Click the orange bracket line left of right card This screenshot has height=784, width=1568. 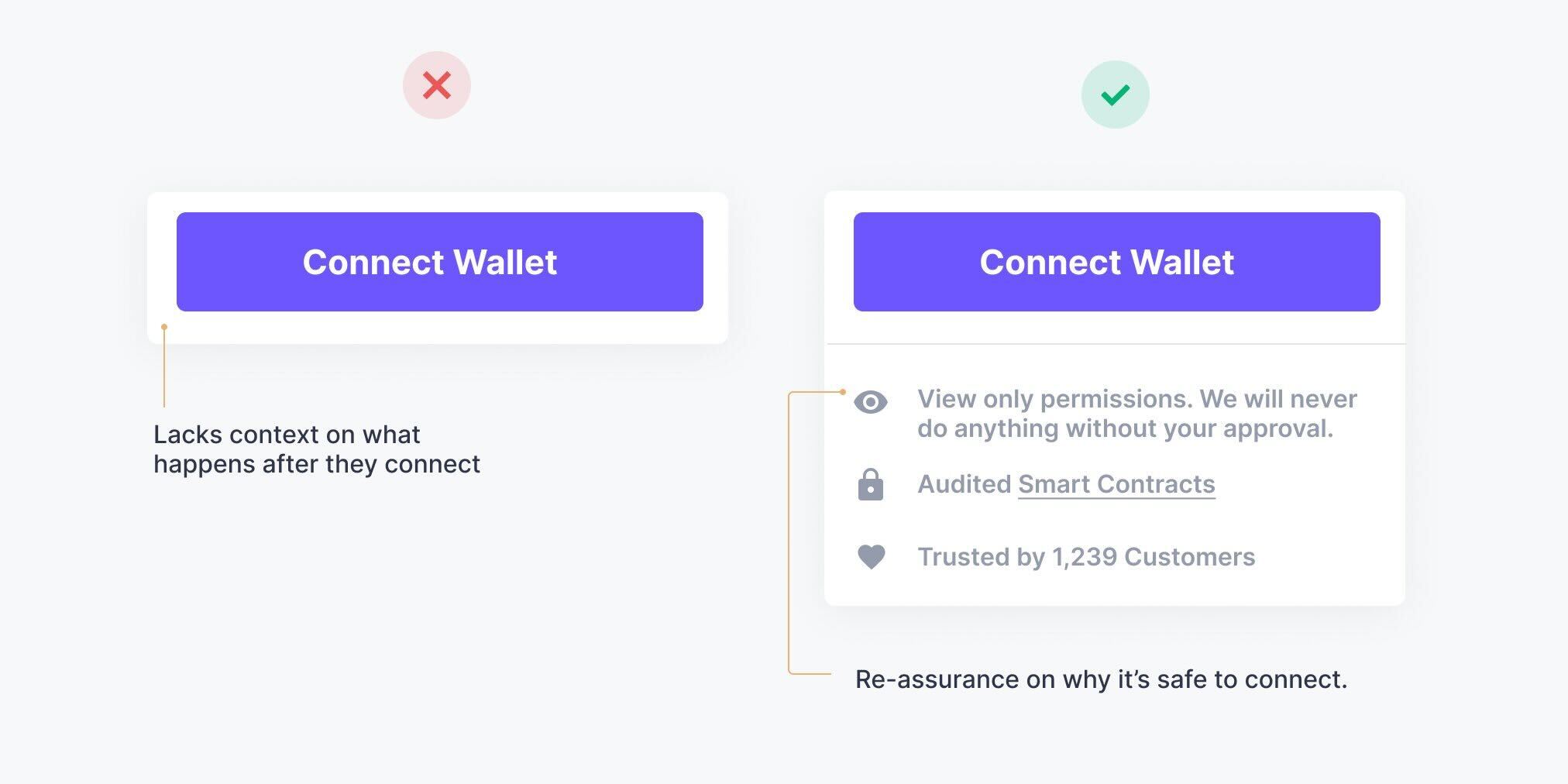pos(789,533)
